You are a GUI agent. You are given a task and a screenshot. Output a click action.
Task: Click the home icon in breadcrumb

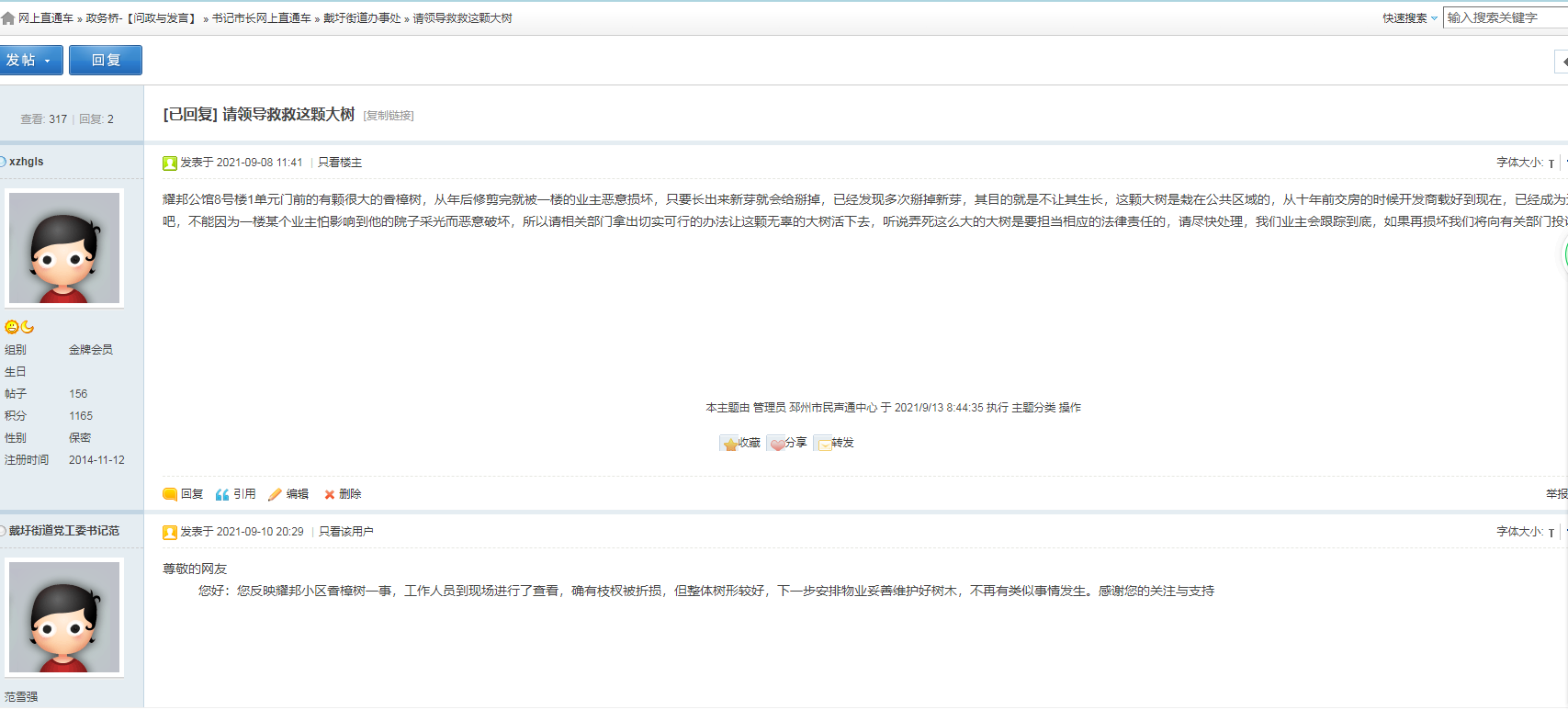8,18
